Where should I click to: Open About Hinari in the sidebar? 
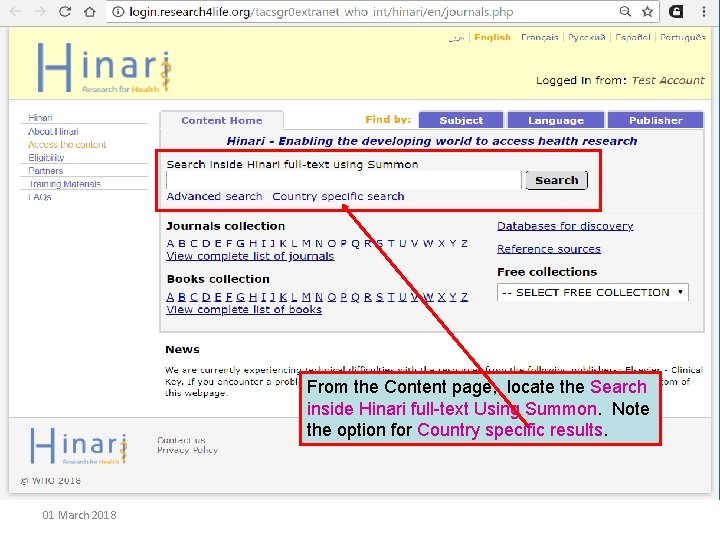pos(53,131)
